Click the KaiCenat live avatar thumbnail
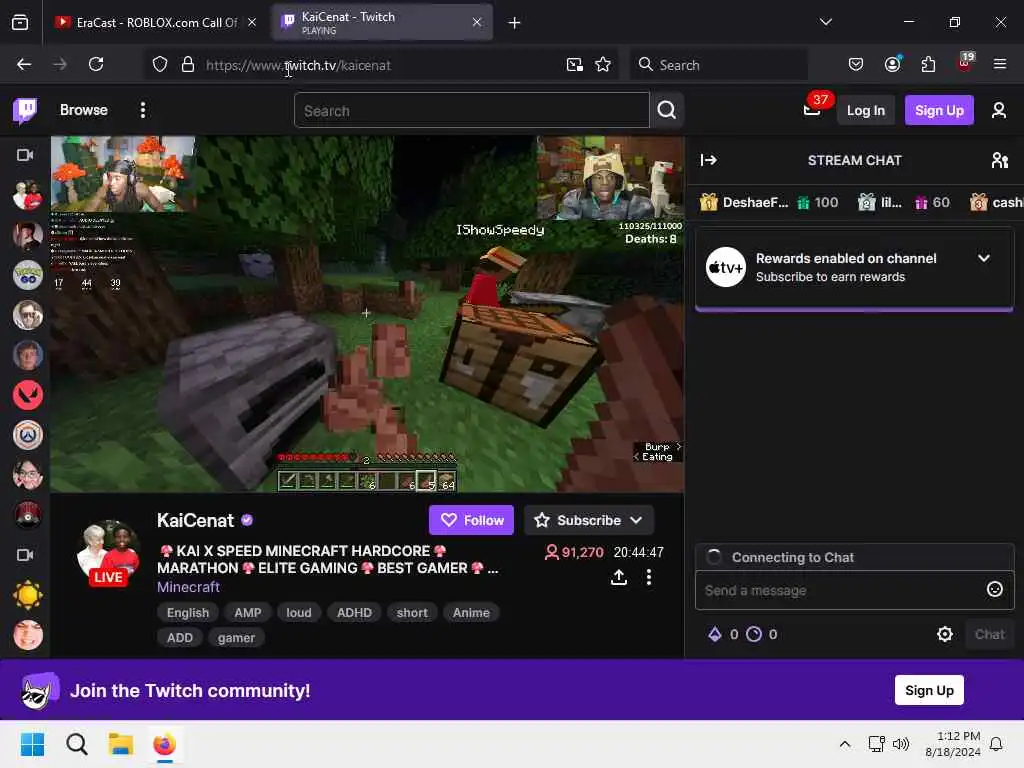Viewport: 1024px width, 768px height. pos(108,553)
